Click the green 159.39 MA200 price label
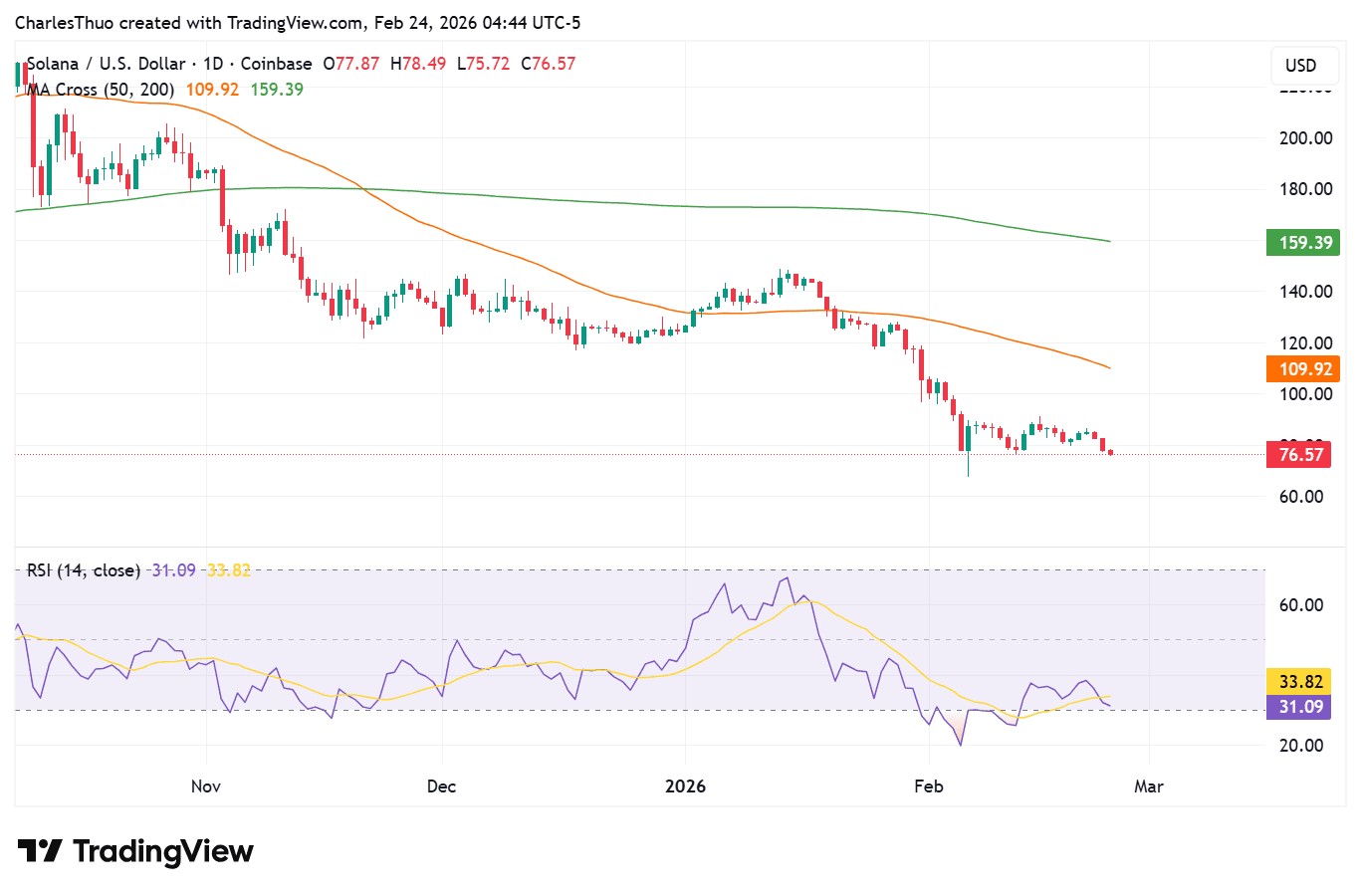The image size is (1361, 896). pos(1304,242)
